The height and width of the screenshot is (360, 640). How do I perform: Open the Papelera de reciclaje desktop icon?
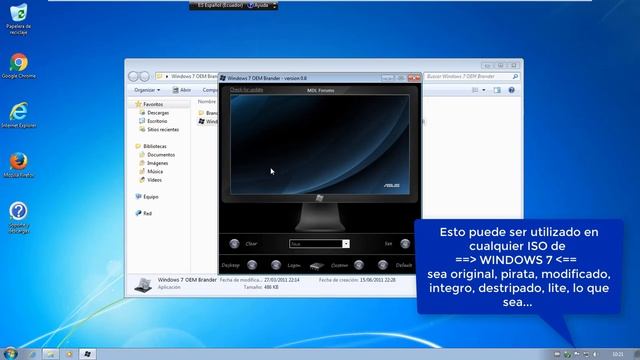pyautogui.click(x=18, y=19)
